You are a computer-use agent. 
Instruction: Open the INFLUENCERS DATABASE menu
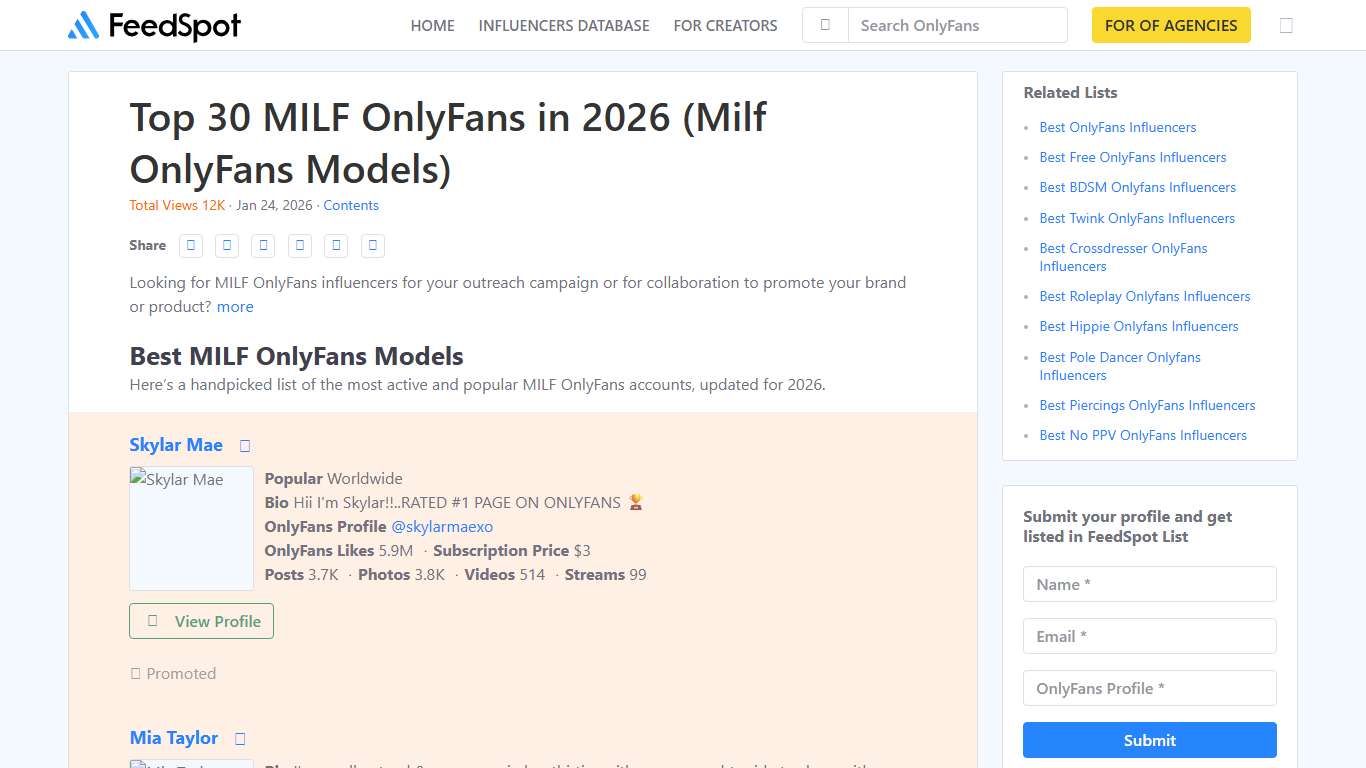(563, 26)
